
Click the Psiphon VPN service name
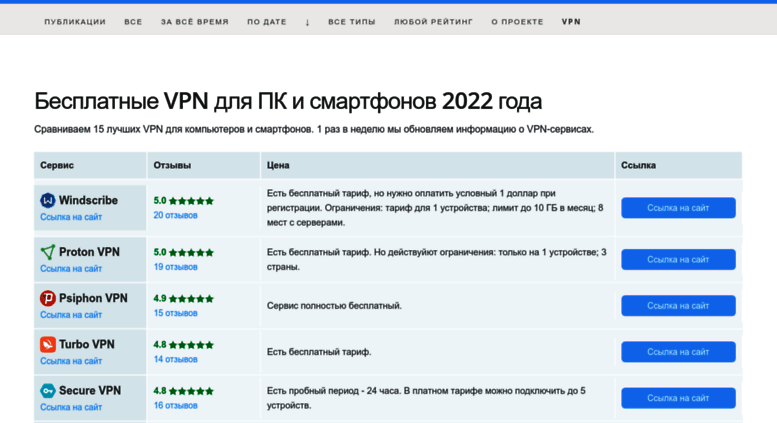pos(93,298)
